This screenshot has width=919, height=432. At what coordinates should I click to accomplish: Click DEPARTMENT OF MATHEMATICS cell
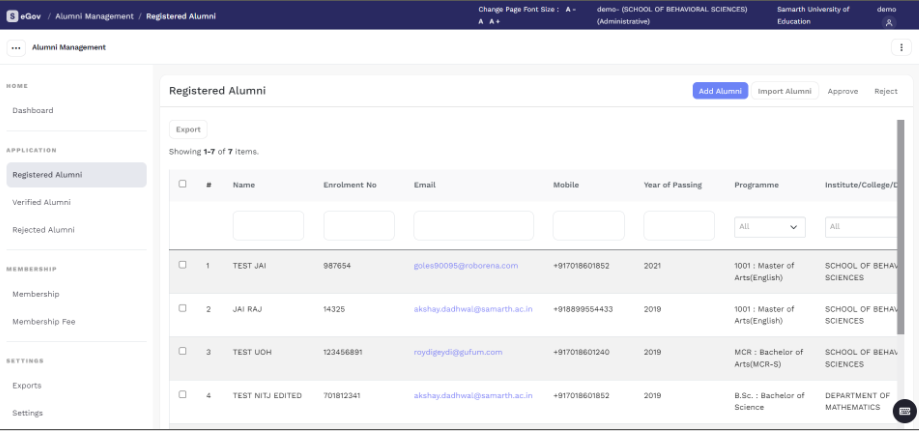(857, 402)
